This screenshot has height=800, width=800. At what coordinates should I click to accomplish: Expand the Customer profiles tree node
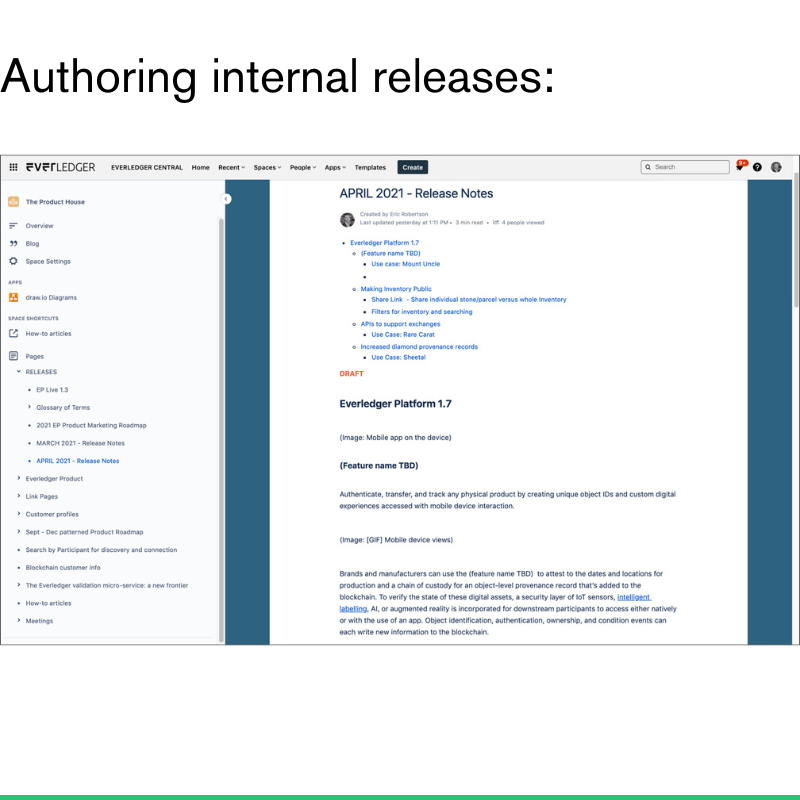19,514
